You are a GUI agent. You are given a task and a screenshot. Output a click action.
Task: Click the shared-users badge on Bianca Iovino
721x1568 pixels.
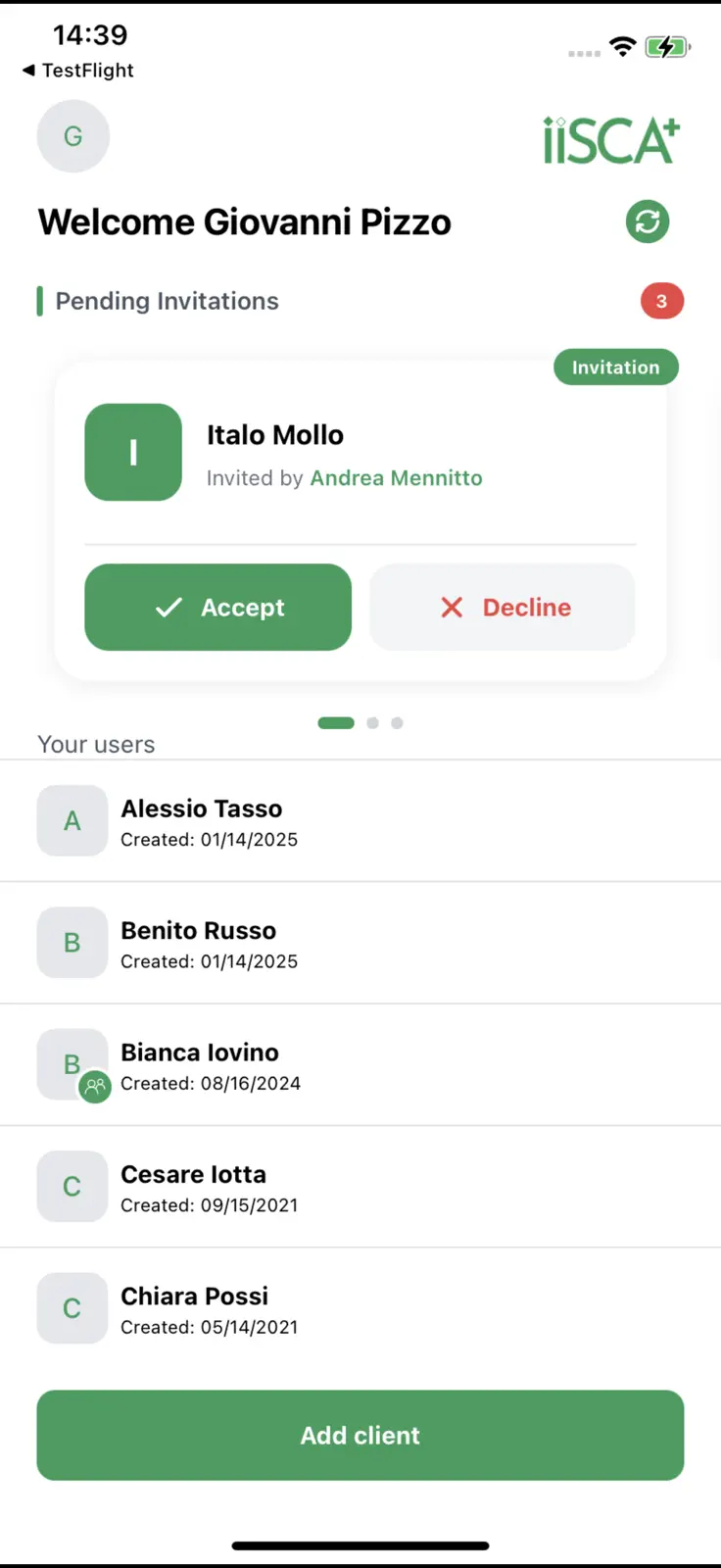tap(95, 1086)
